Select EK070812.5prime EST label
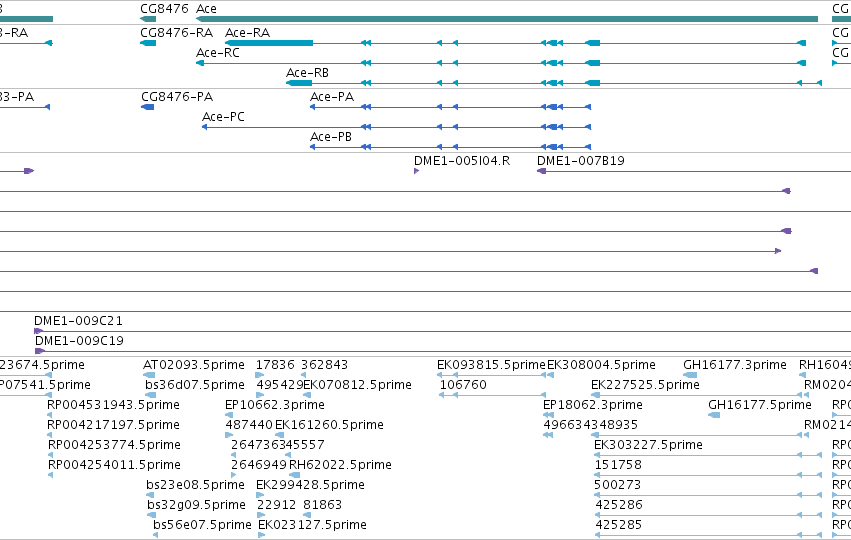The height and width of the screenshot is (540, 851). coord(357,385)
